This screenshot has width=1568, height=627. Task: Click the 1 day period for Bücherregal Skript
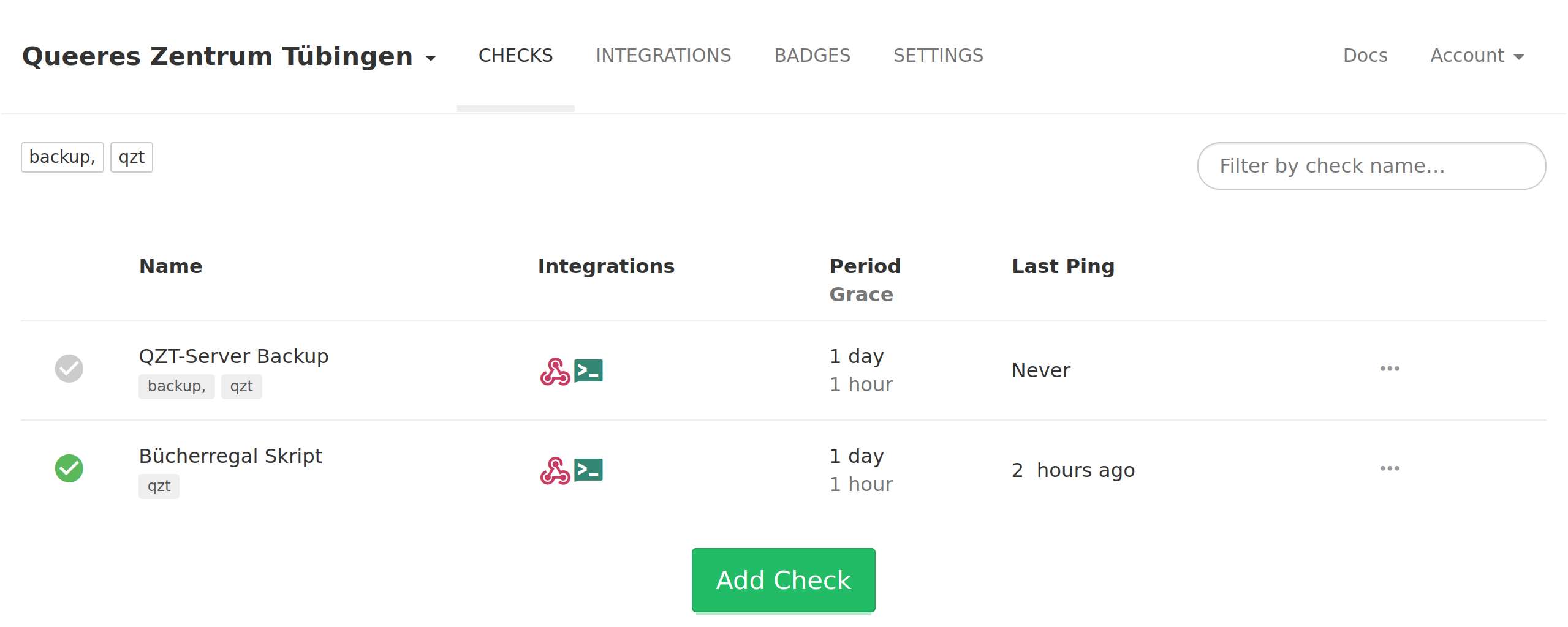click(856, 456)
